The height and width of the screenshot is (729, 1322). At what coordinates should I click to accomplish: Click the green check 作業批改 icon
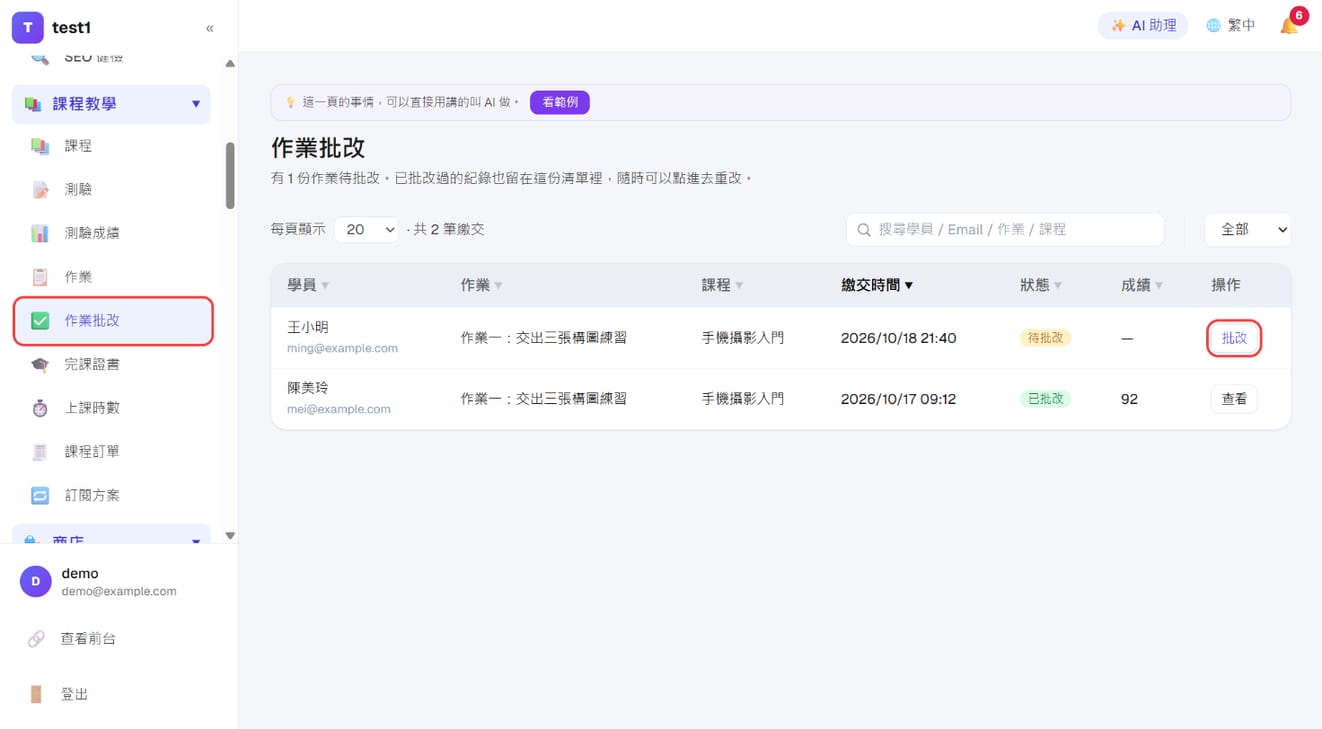(40, 321)
